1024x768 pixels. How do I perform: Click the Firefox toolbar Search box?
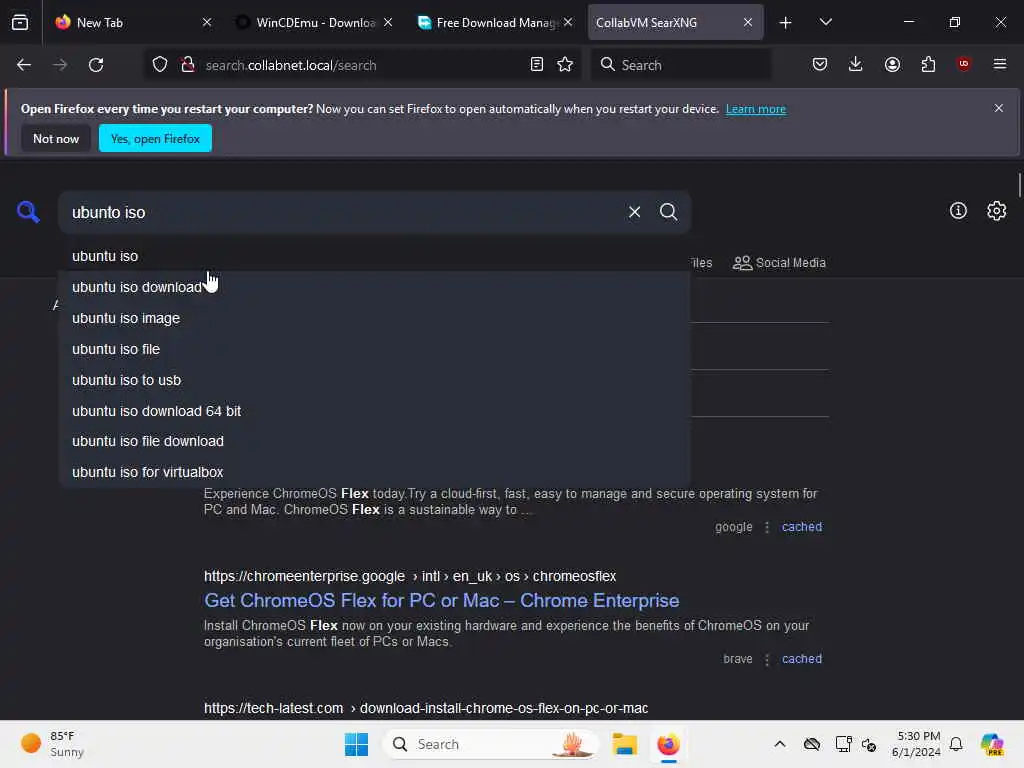pyautogui.click(x=680, y=65)
